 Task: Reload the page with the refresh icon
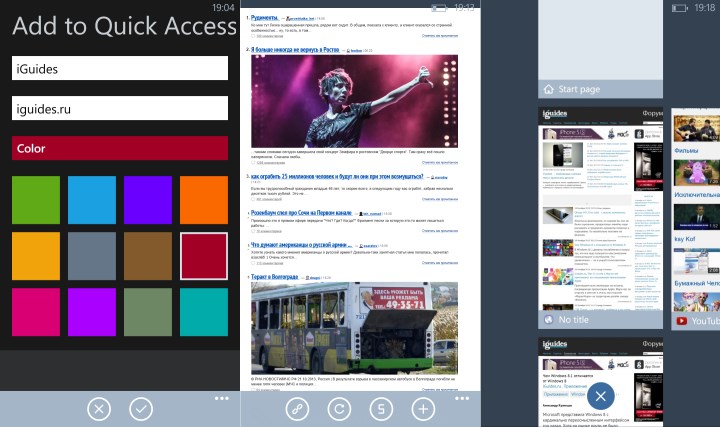(339, 408)
